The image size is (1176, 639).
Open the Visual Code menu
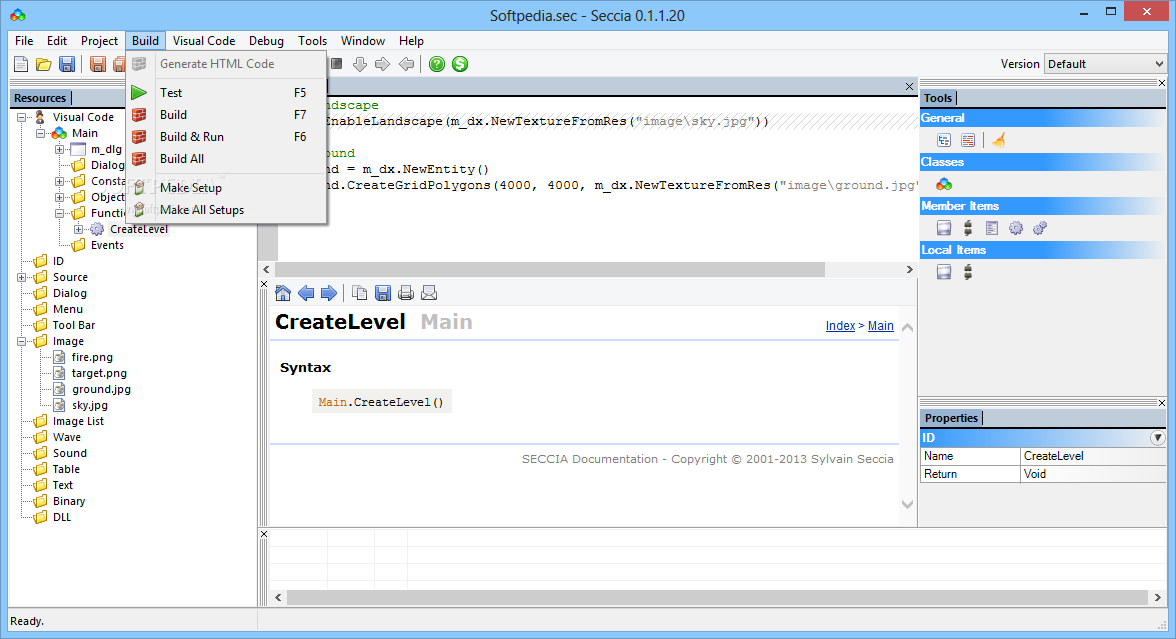(204, 40)
